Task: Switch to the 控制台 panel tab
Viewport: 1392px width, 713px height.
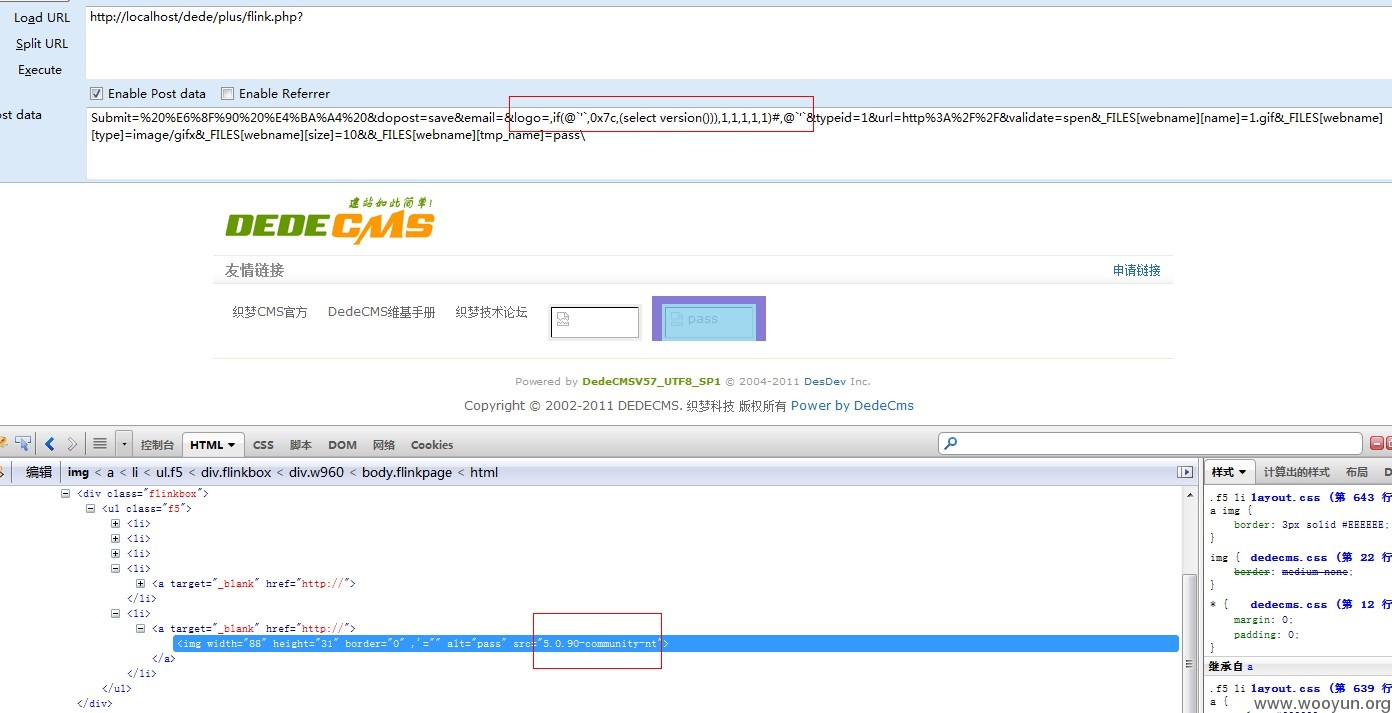Action: pos(157,445)
